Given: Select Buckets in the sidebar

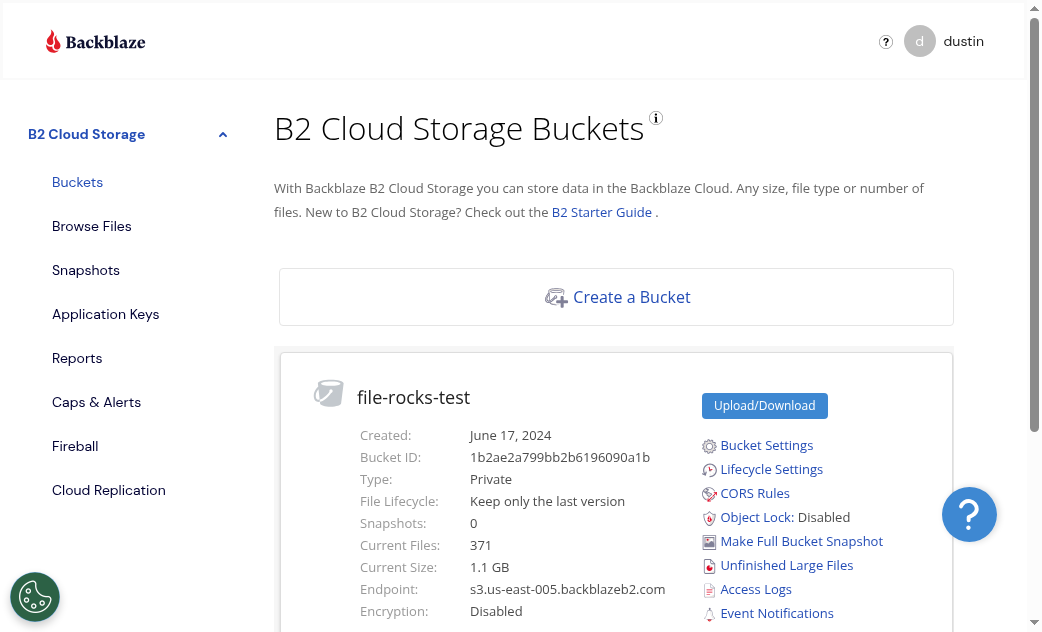Looking at the screenshot, I should [77, 182].
